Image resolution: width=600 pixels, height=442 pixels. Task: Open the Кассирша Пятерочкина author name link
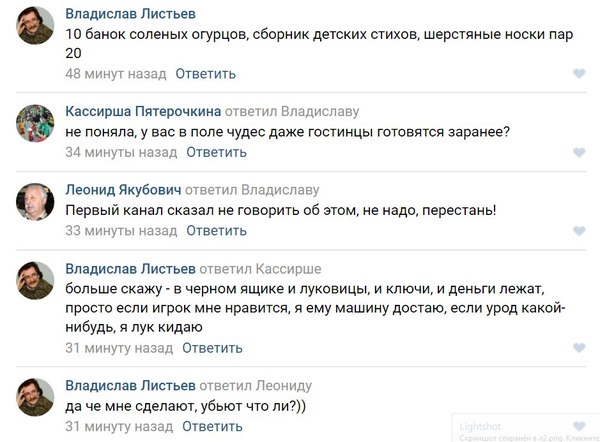point(143,110)
